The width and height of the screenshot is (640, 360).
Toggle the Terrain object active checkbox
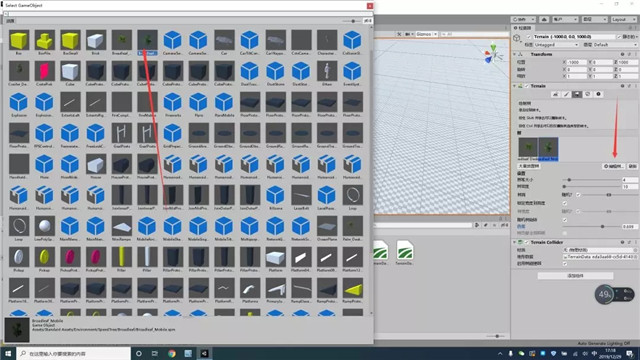(x=529, y=37)
